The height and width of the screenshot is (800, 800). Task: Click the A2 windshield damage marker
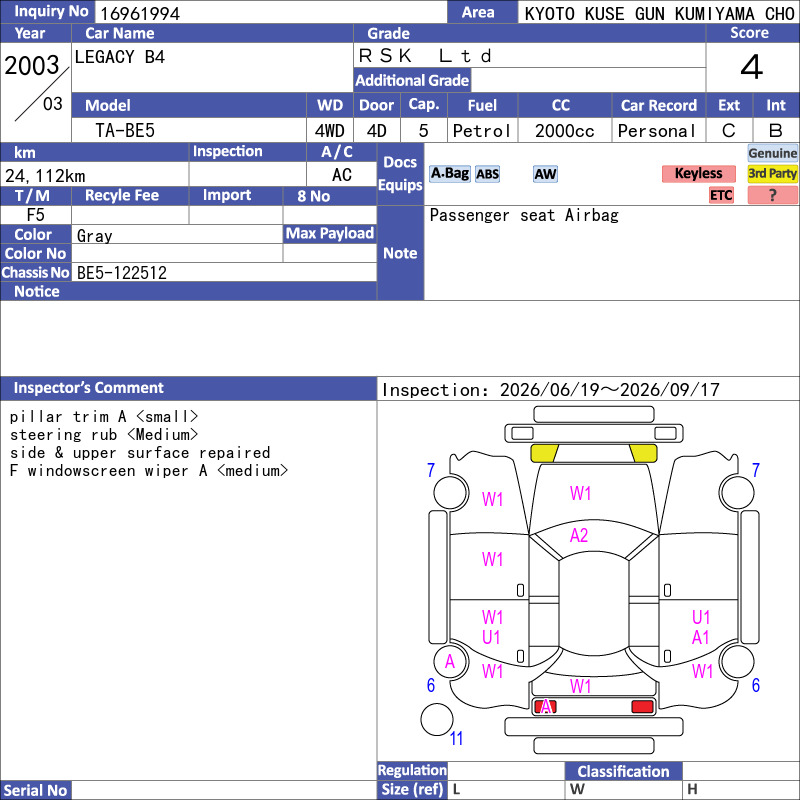[579, 535]
